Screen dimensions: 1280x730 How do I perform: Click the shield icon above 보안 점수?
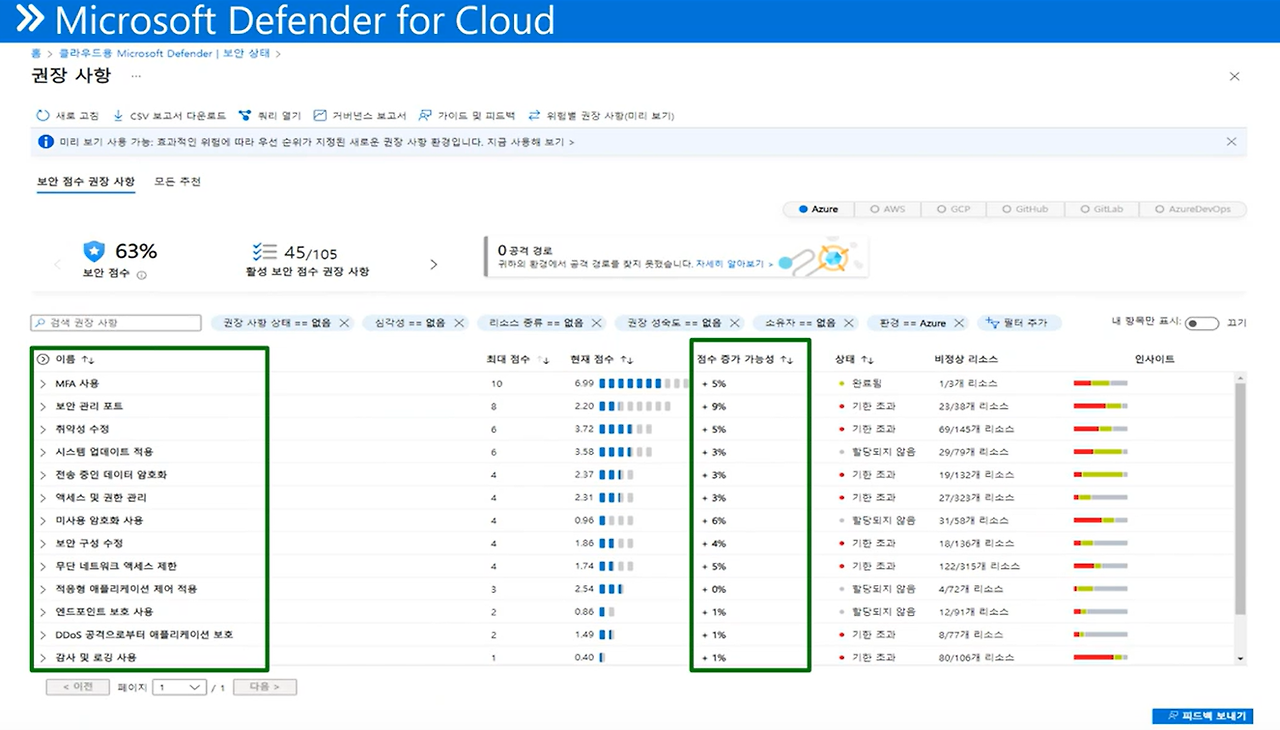(x=94, y=251)
